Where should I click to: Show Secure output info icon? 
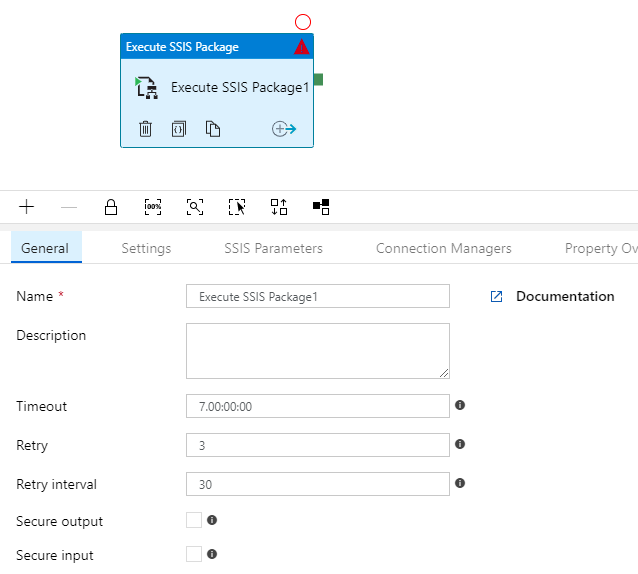[212, 520]
